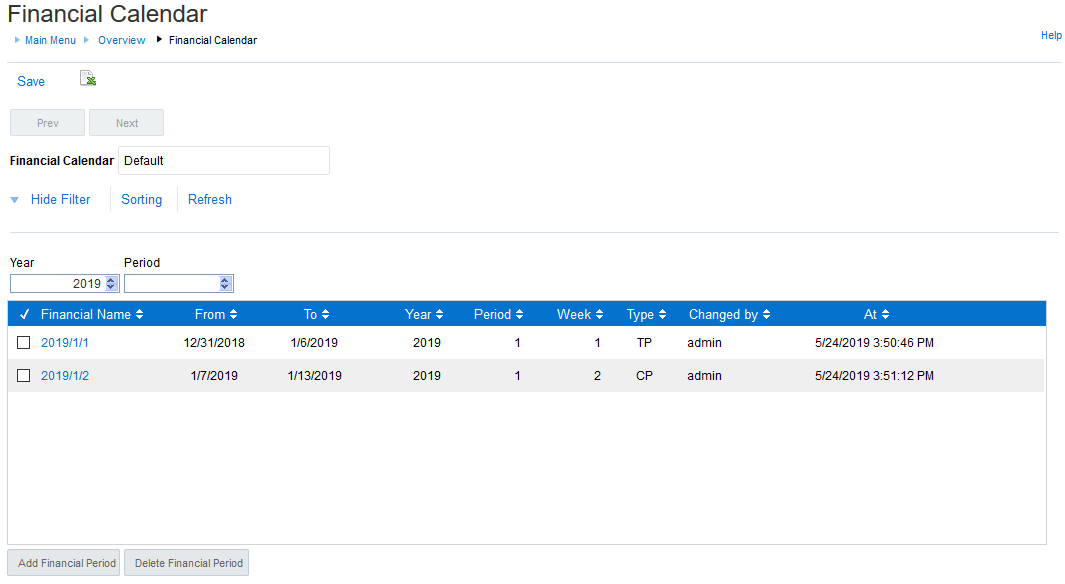Edit the Financial Calendar name field

[x=223, y=160]
